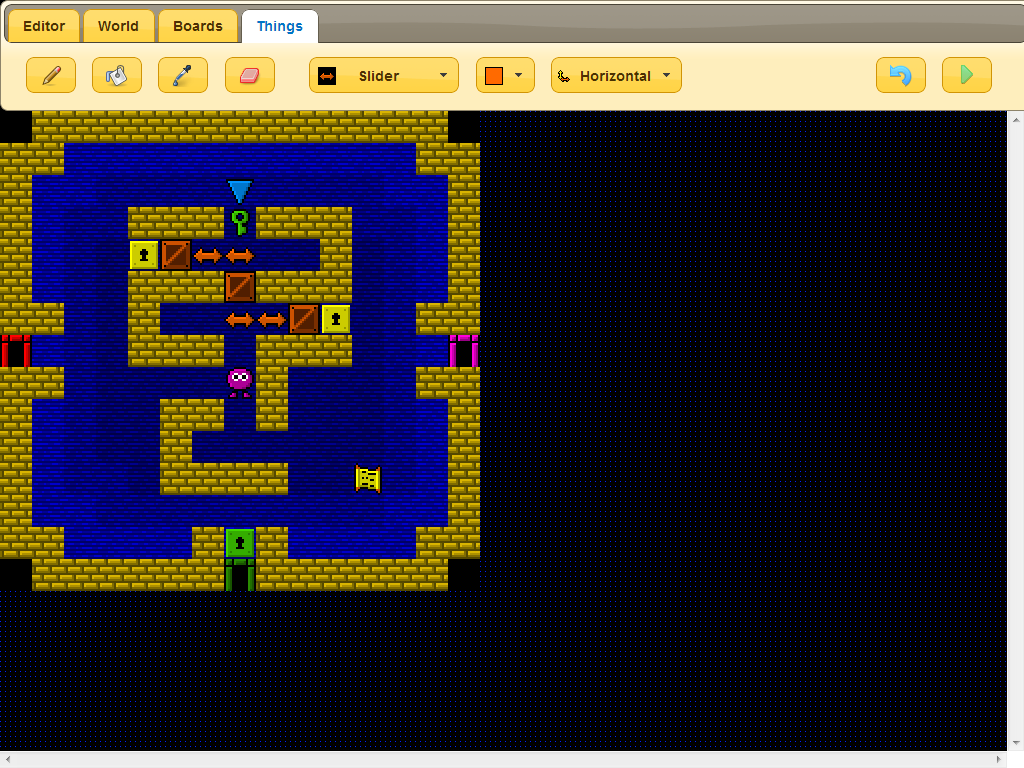This screenshot has width=1024, height=768.
Task: Click the green key on the board
Action: click(x=239, y=222)
